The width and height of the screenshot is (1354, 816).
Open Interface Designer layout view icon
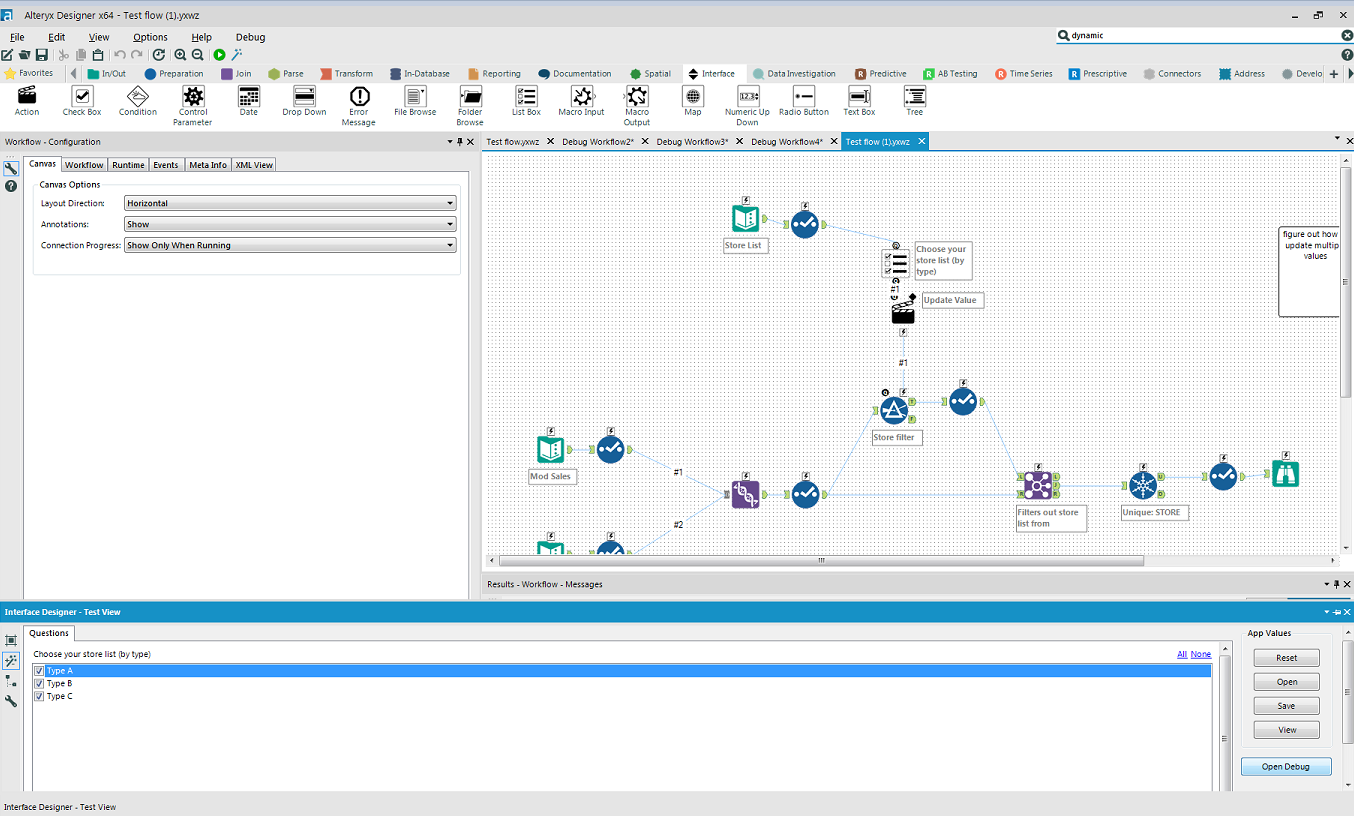point(11,640)
